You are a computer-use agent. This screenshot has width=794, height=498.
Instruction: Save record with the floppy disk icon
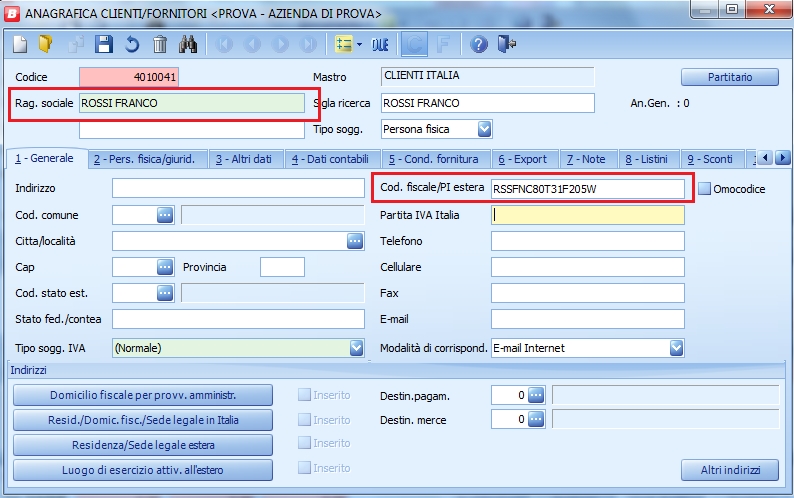coord(104,45)
